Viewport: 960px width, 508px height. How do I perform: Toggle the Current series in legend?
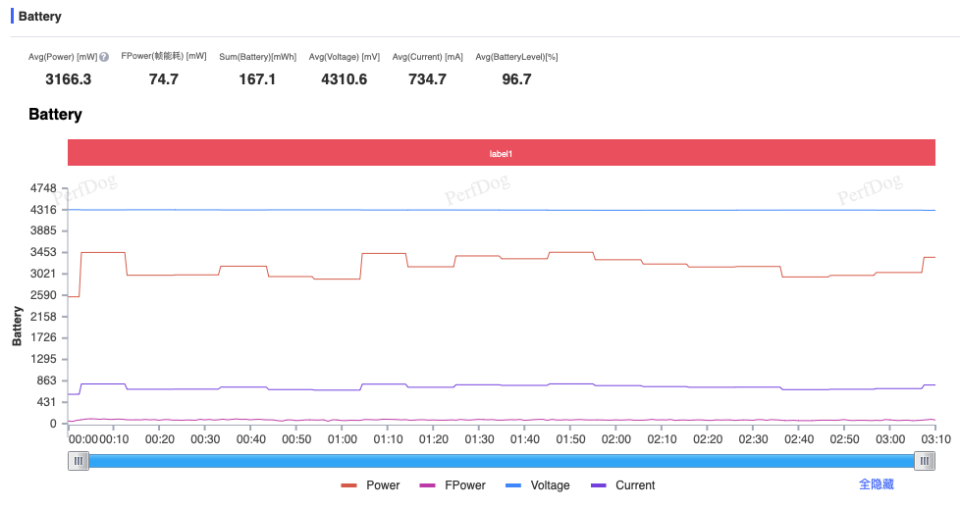point(623,485)
